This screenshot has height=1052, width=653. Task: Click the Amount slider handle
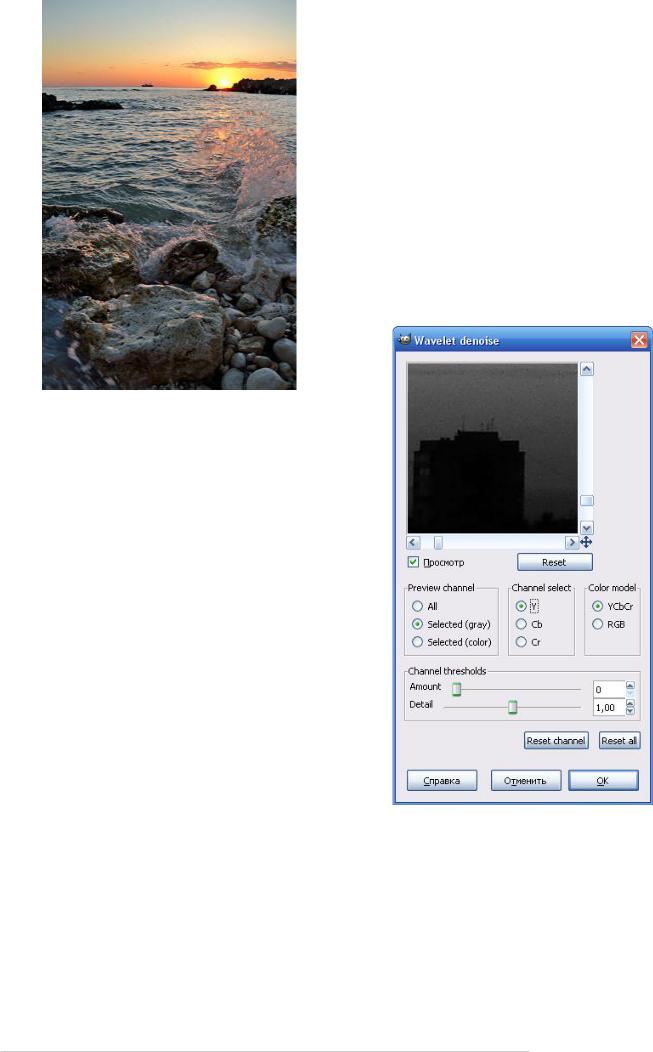456,689
